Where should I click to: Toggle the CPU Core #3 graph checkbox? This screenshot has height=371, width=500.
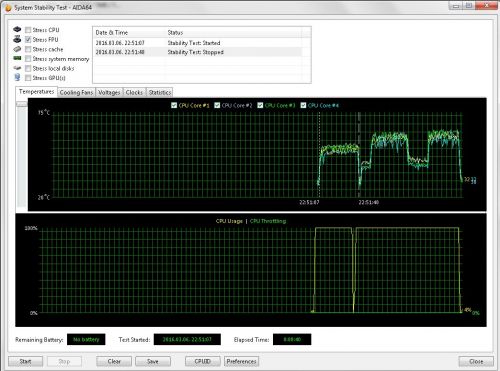point(260,105)
